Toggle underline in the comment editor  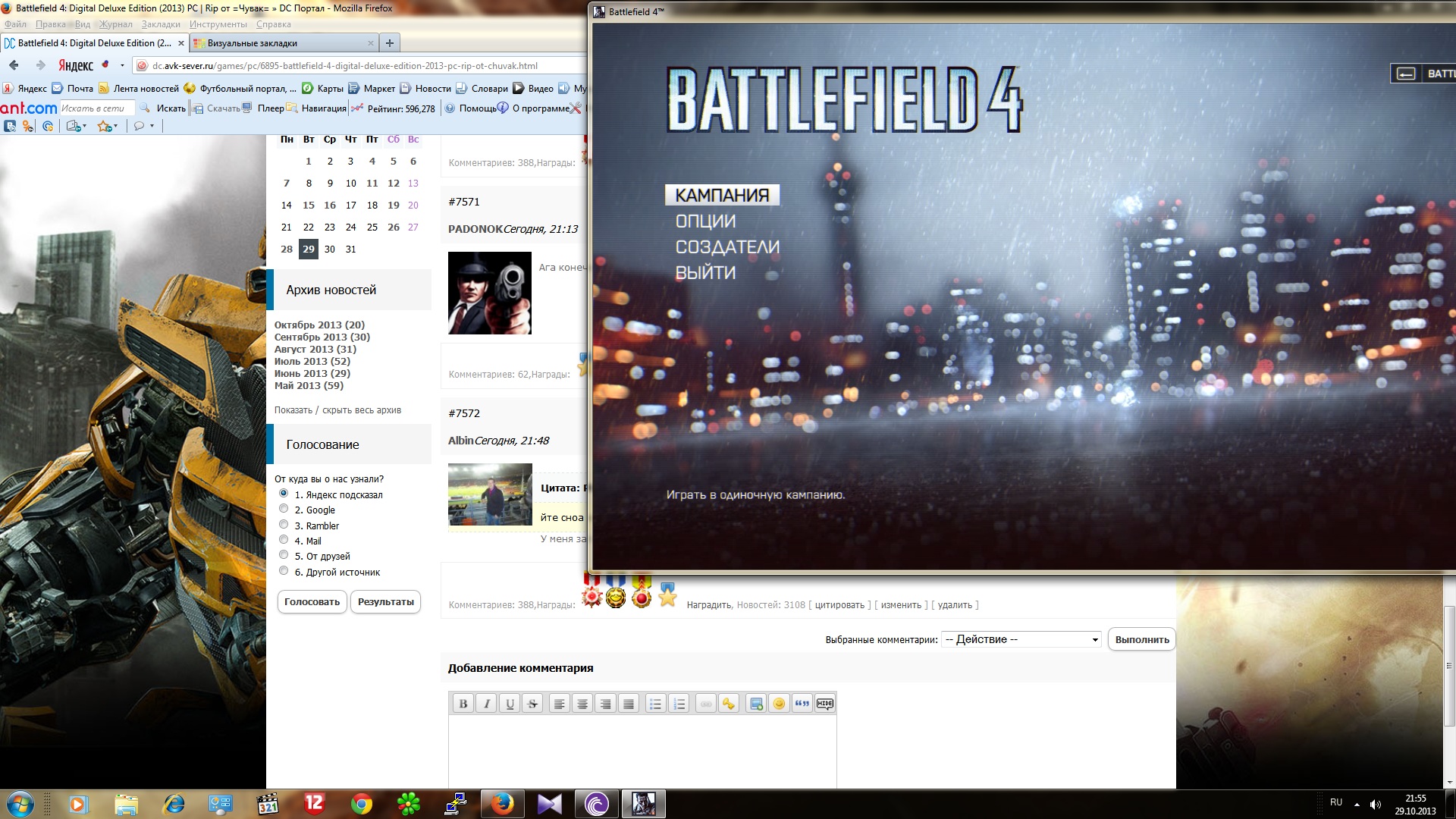pos(510,704)
